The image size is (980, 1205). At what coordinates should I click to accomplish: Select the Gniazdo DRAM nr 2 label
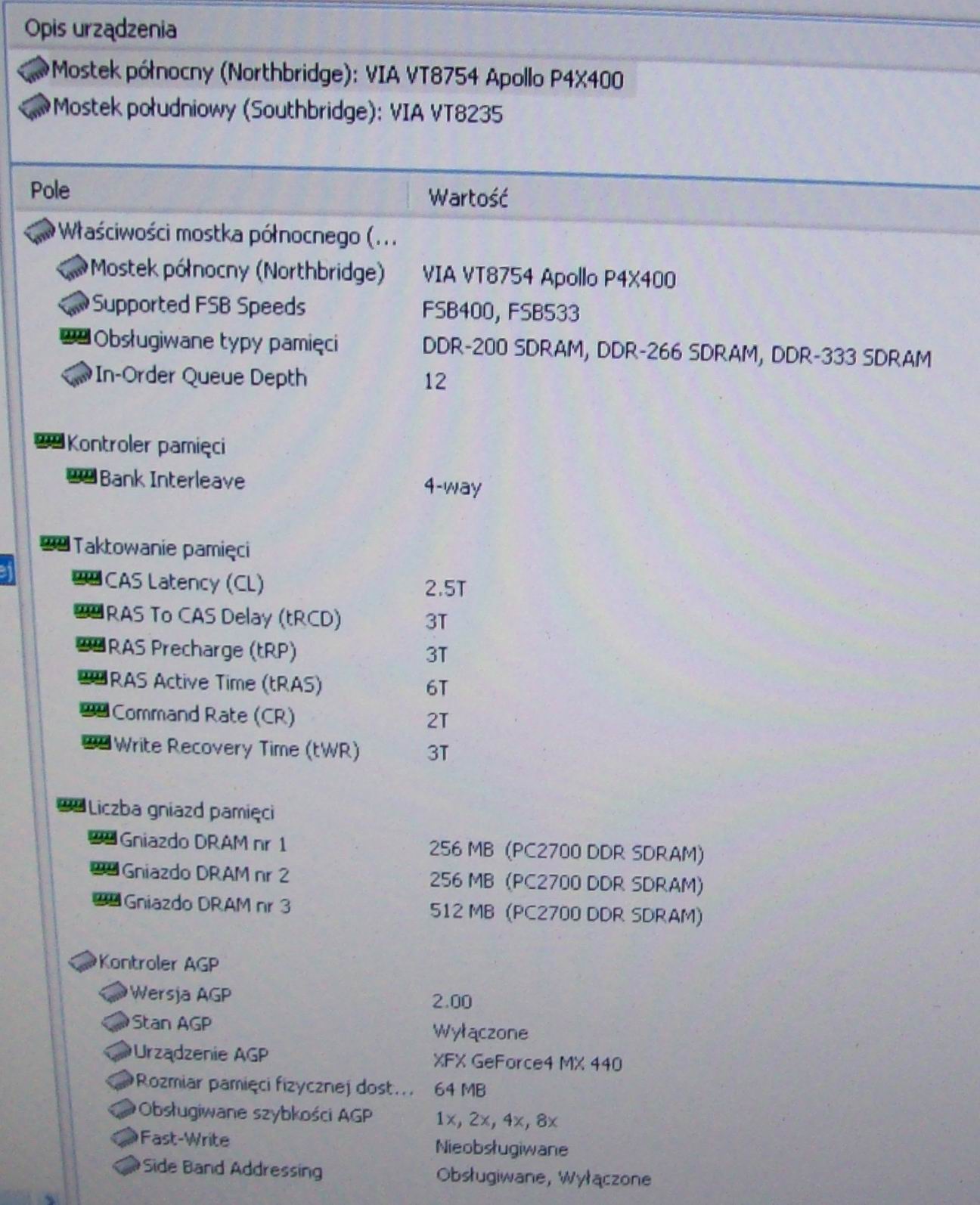pos(206,873)
